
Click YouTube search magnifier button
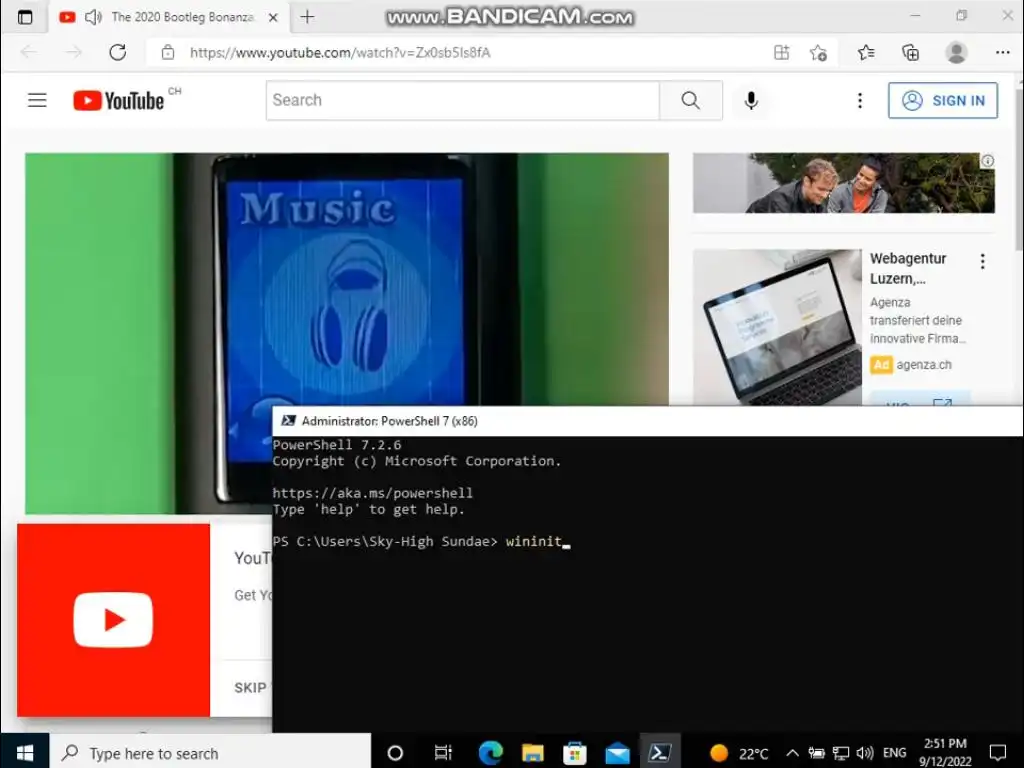point(690,100)
